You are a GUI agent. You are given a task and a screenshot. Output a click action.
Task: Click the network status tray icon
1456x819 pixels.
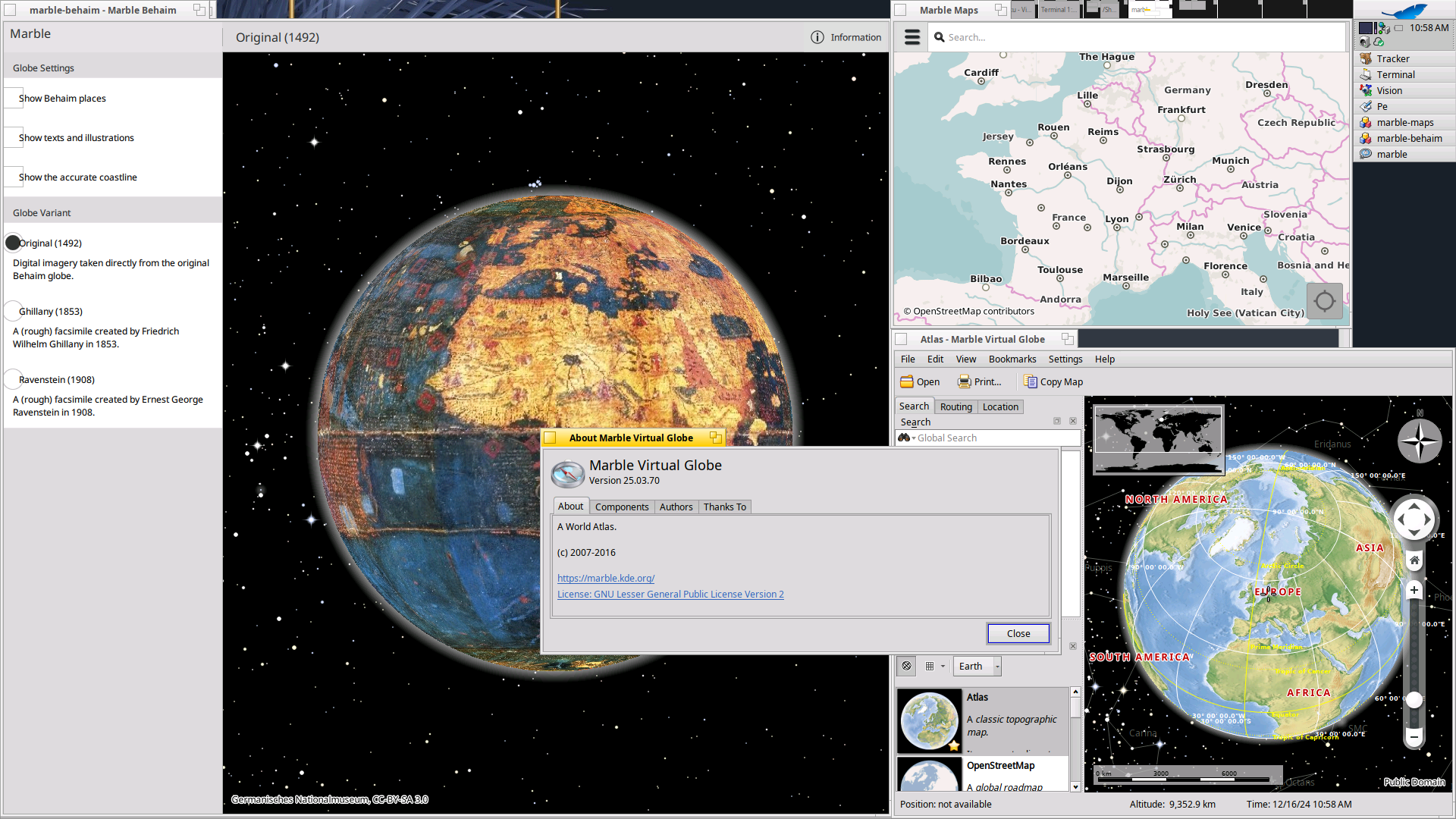1382,28
